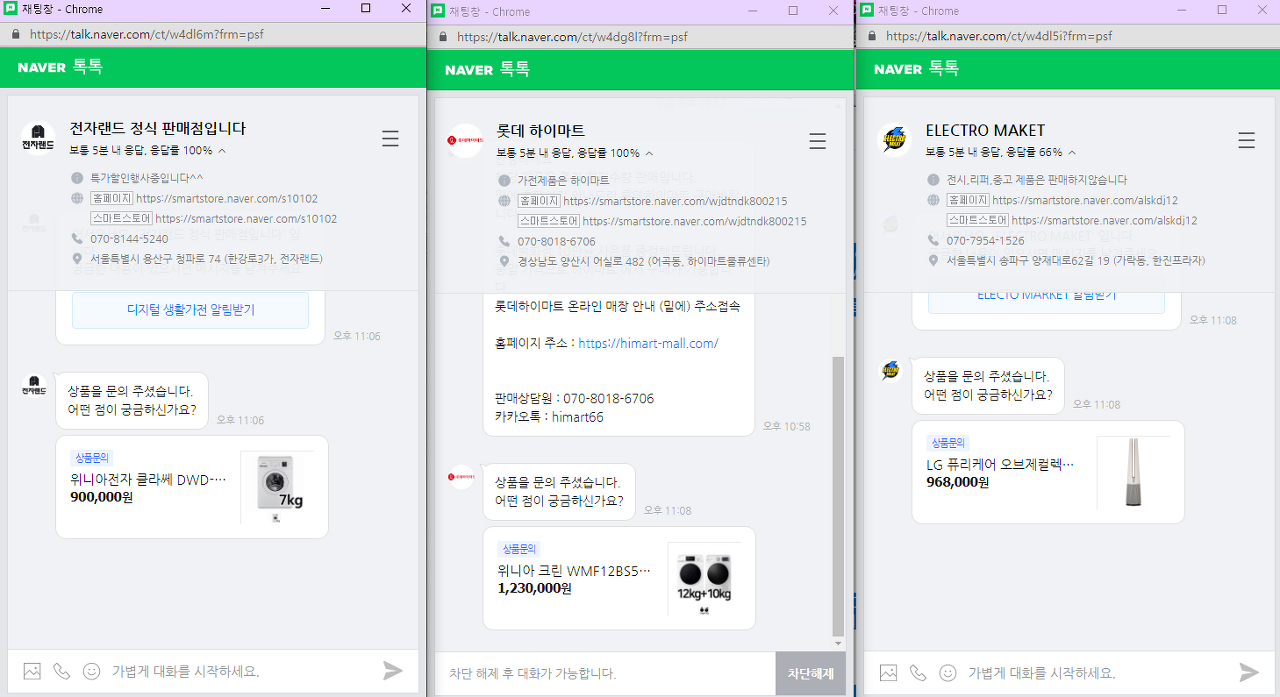The image size is (1280, 697).
Task: Click 전자랜드 address 서울특별시 용산구 청파로 74
Action: (206, 258)
